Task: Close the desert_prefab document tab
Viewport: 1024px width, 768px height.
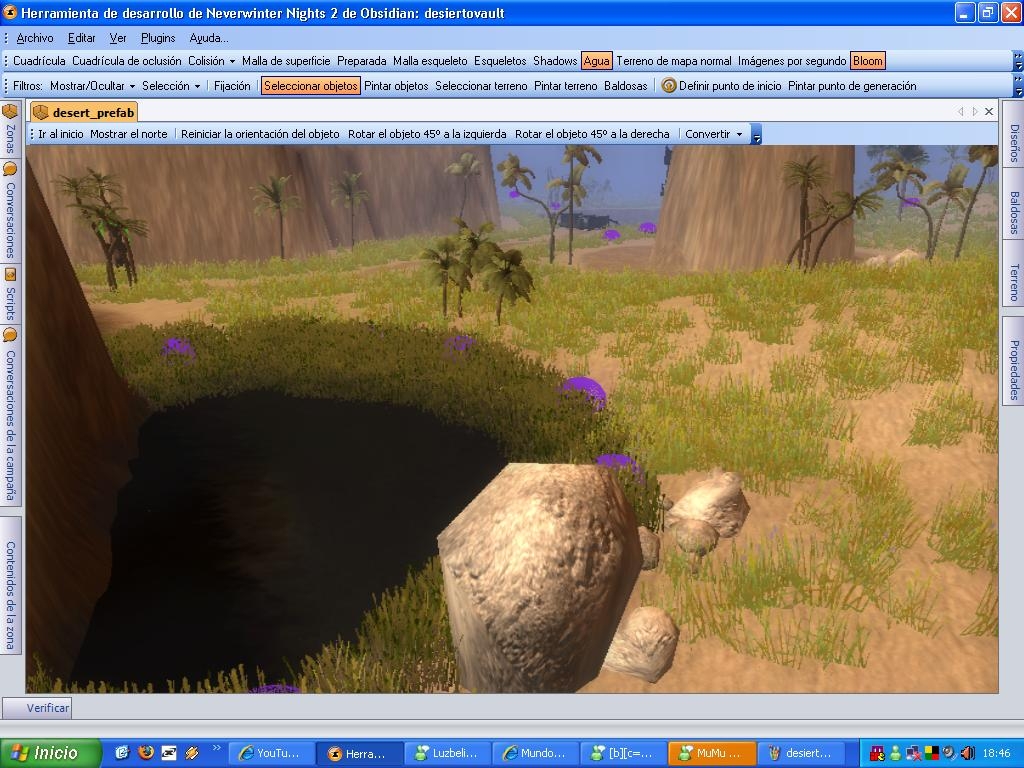Action: coord(989,112)
